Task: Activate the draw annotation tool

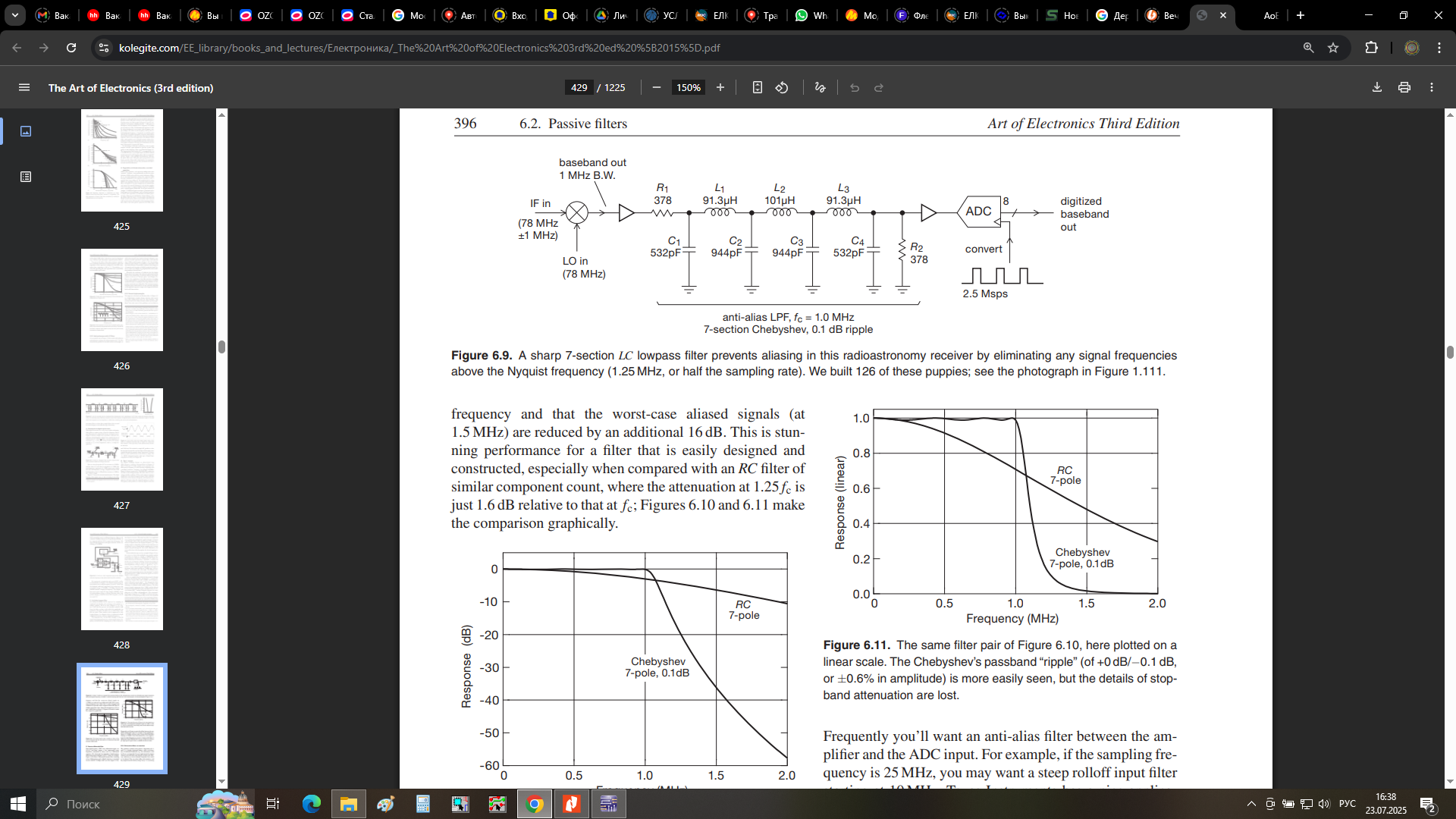Action: click(x=820, y=88)
